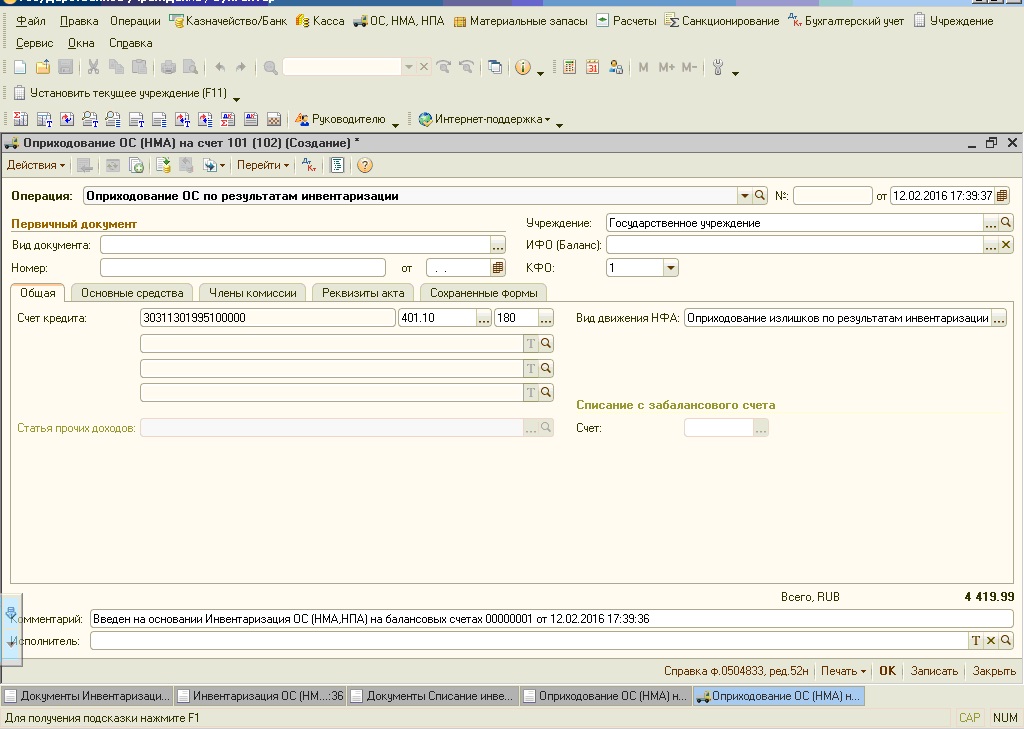Click the information icon in main toolbar
The height and width of the screenshot is (729, 1024).
[x=522, y=67]
